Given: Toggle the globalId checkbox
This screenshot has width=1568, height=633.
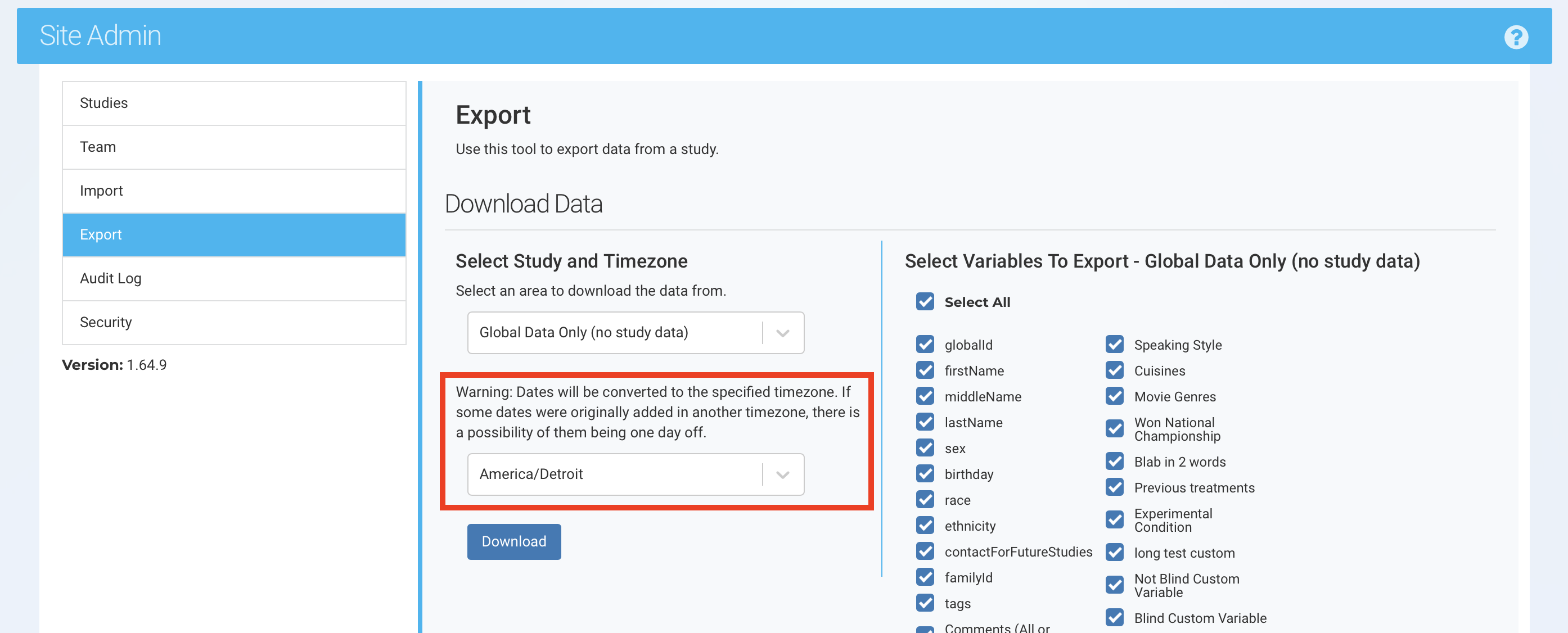Looking at the screenshot, I should click(925, 345).
